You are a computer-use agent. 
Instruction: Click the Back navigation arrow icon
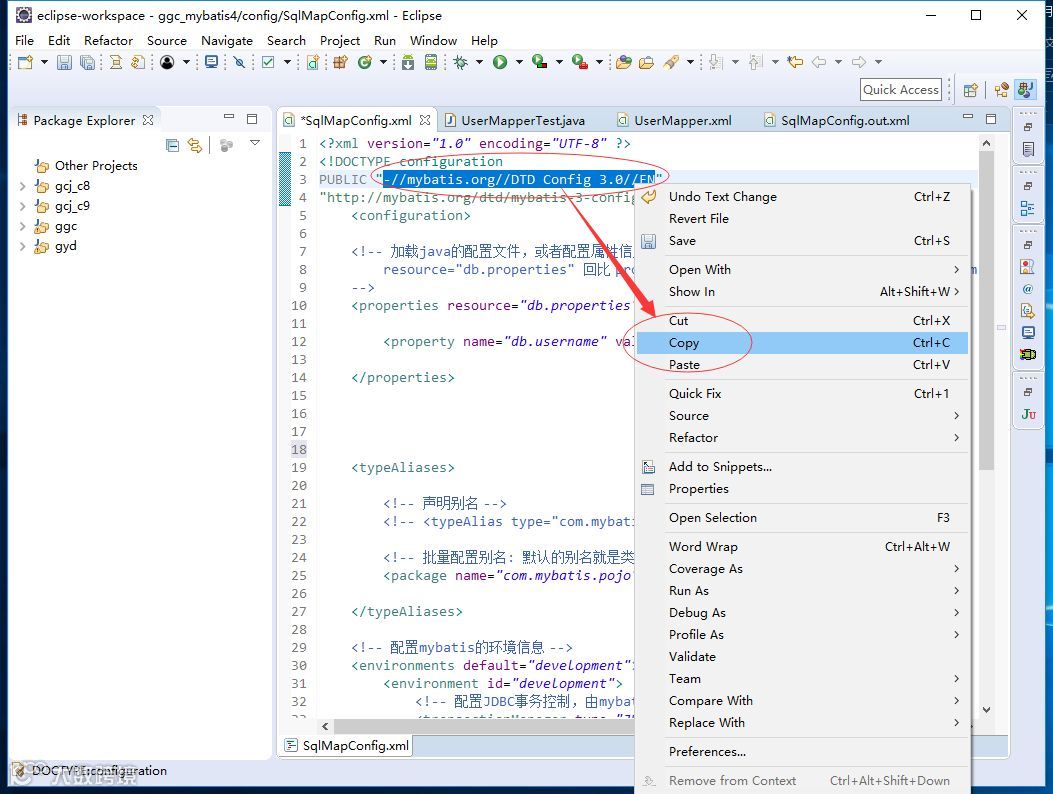pos(819,62)
